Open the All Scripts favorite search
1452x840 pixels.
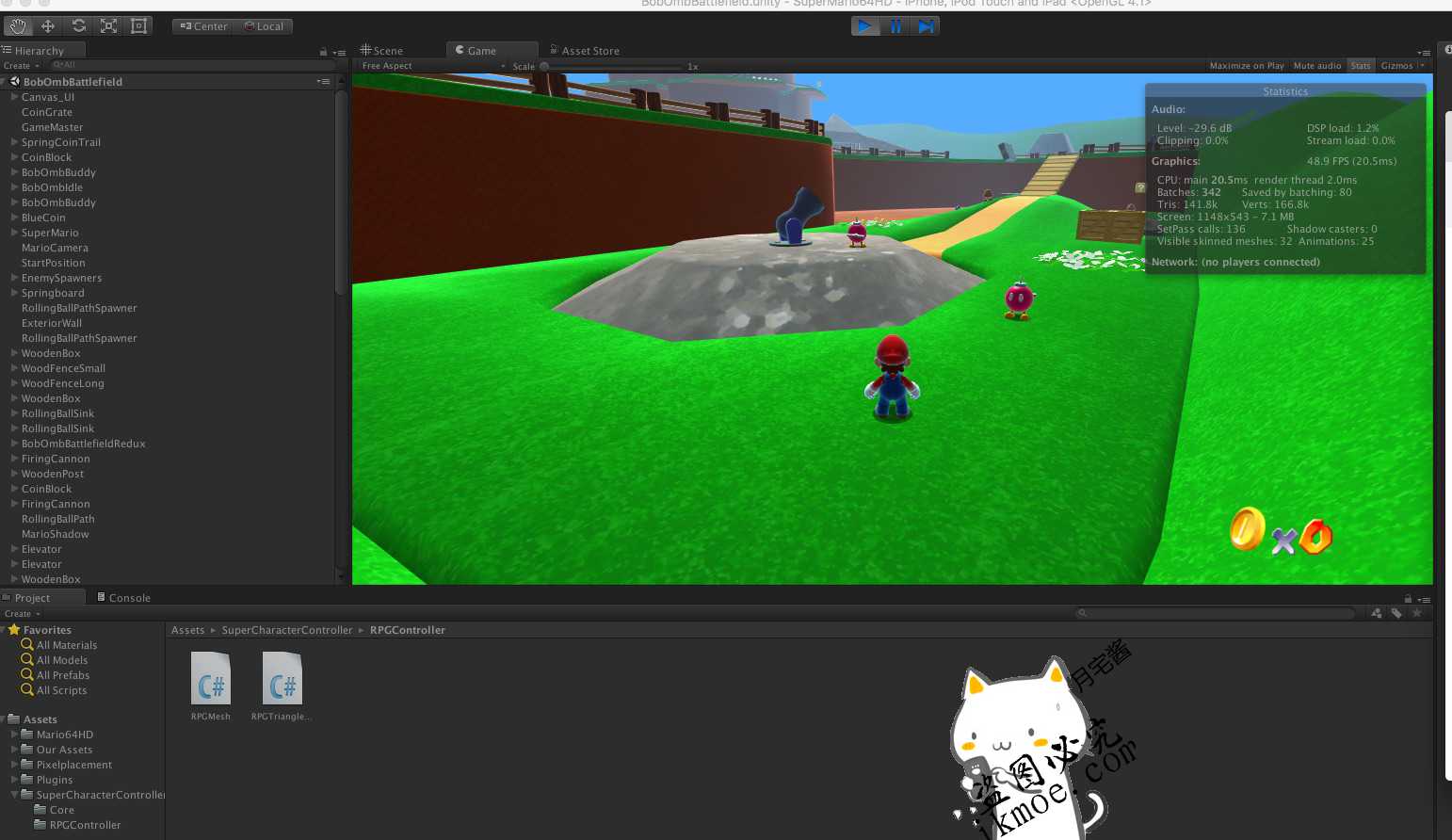(54, 690)
